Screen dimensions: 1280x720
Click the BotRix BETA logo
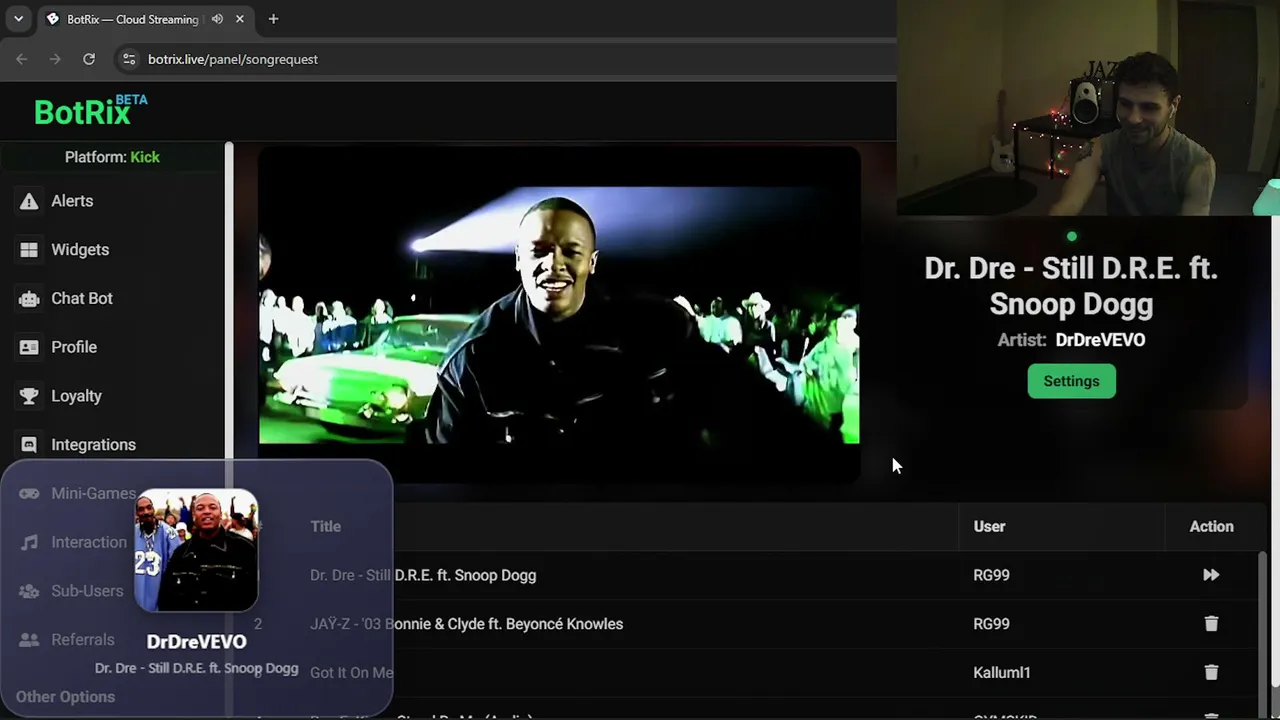[90, 110]
